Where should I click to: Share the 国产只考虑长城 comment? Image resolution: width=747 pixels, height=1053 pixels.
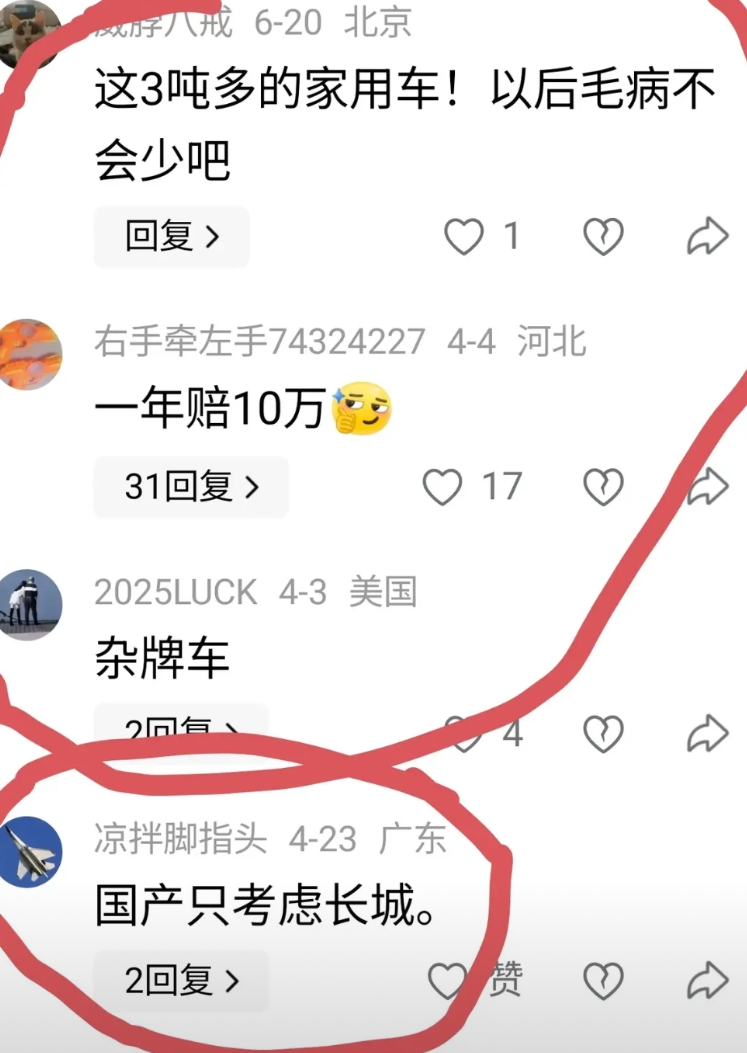(708, 980)
